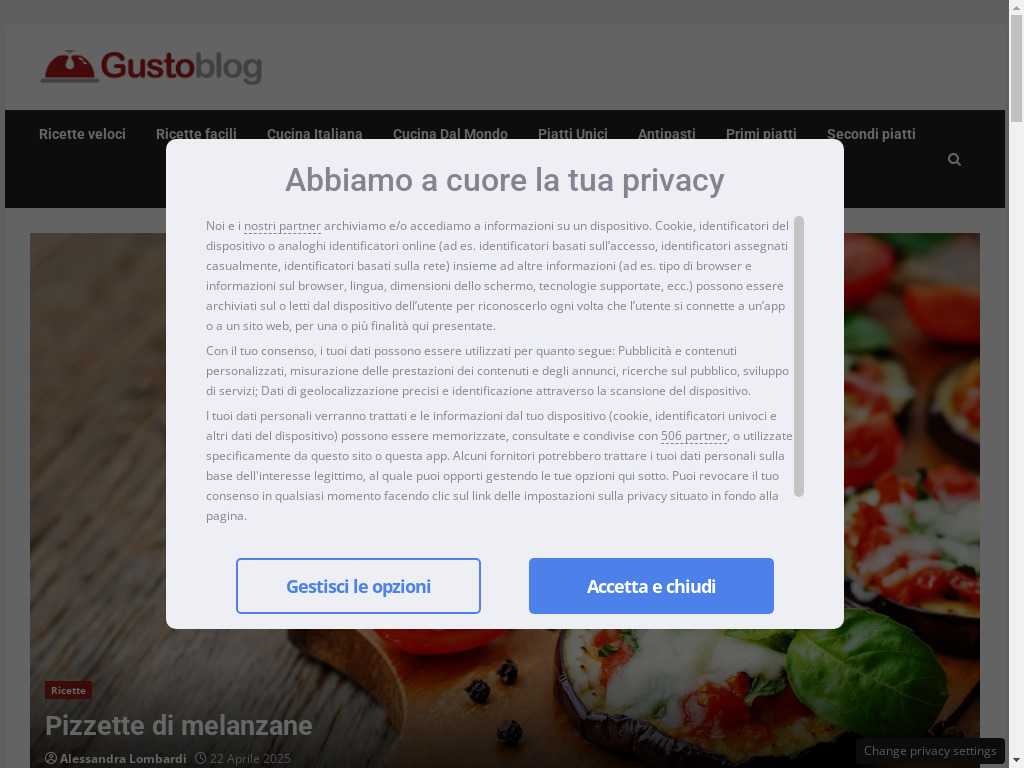This screenshot has width=1024, height=768.
Task: Open Ricette facili menu item
Action: (x=196, y=134)
